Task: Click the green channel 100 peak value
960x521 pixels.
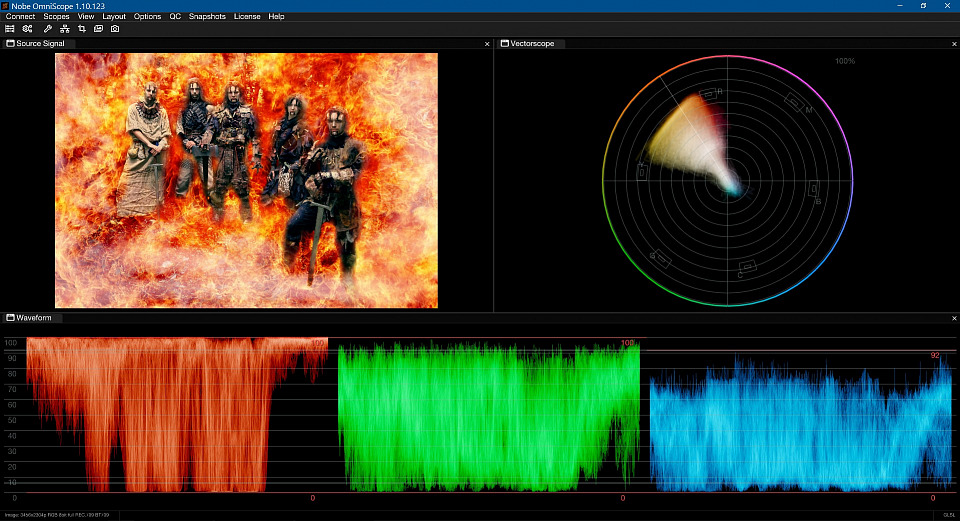Action: [x=627, y=343]
